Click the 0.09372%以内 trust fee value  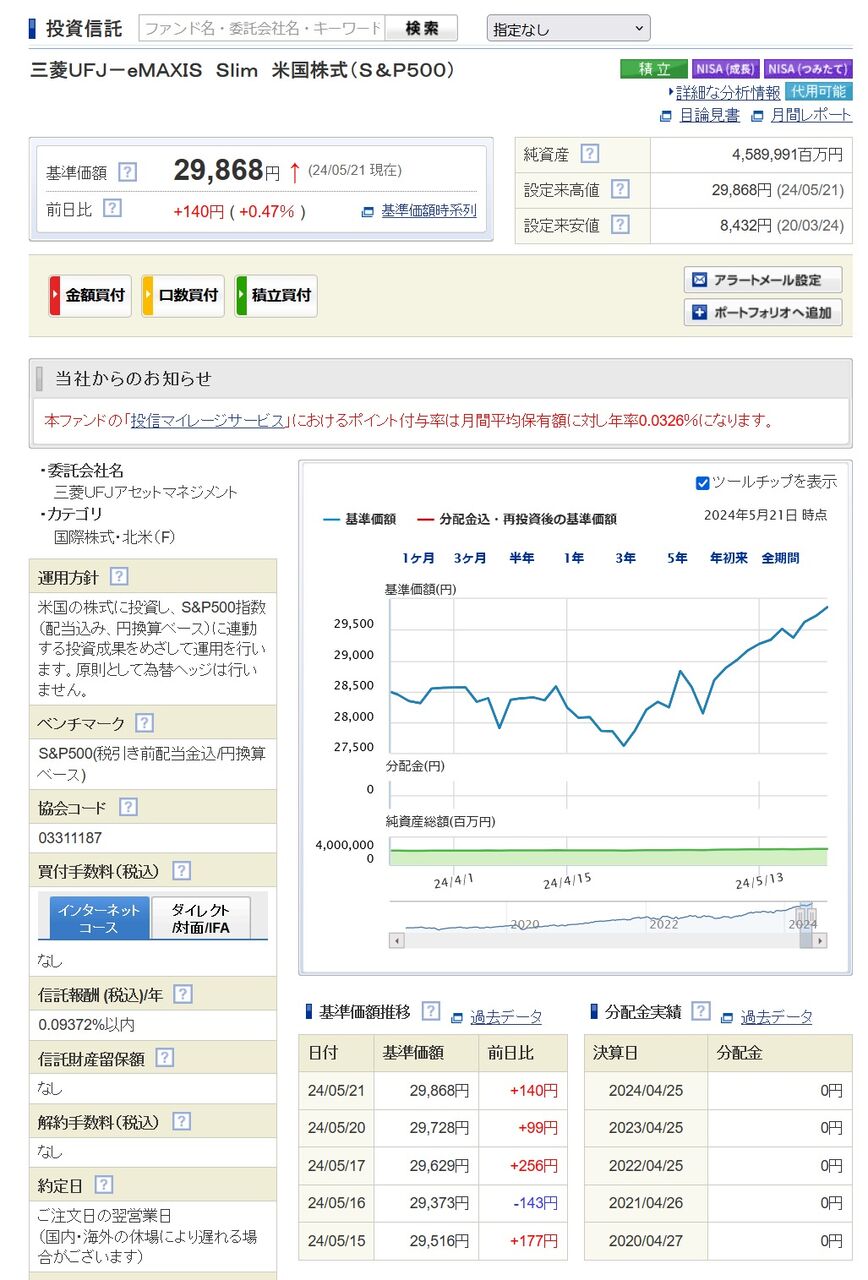pyautogui.click(x=87, y=1025)
